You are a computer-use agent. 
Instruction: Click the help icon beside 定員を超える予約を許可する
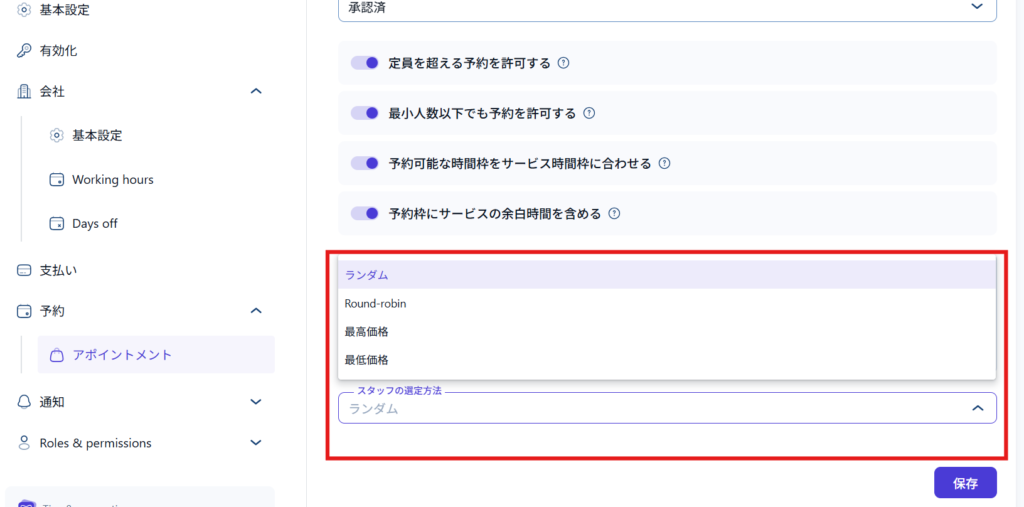[563, 63]
